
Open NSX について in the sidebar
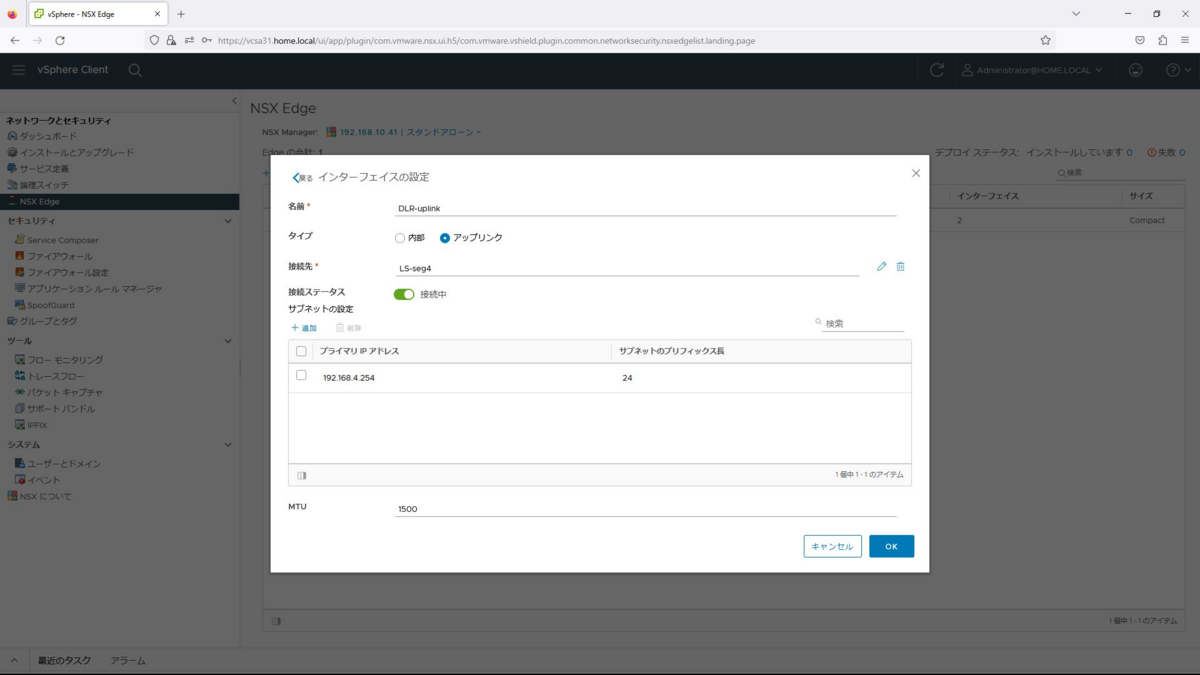point(46,496)
